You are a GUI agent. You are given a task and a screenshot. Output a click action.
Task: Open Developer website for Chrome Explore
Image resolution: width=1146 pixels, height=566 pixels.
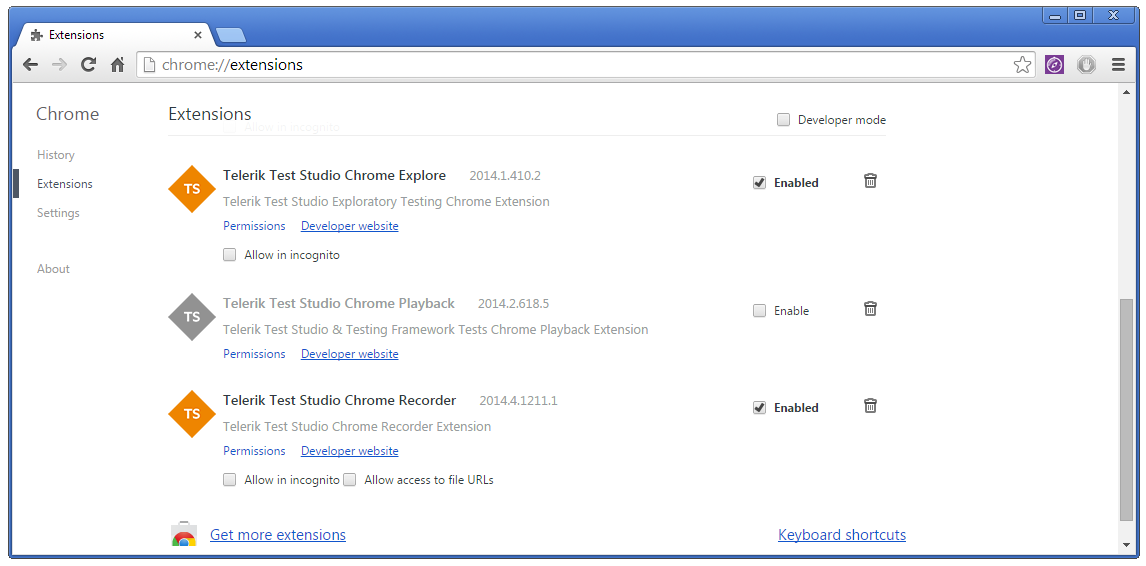click(x=349, y=226)
